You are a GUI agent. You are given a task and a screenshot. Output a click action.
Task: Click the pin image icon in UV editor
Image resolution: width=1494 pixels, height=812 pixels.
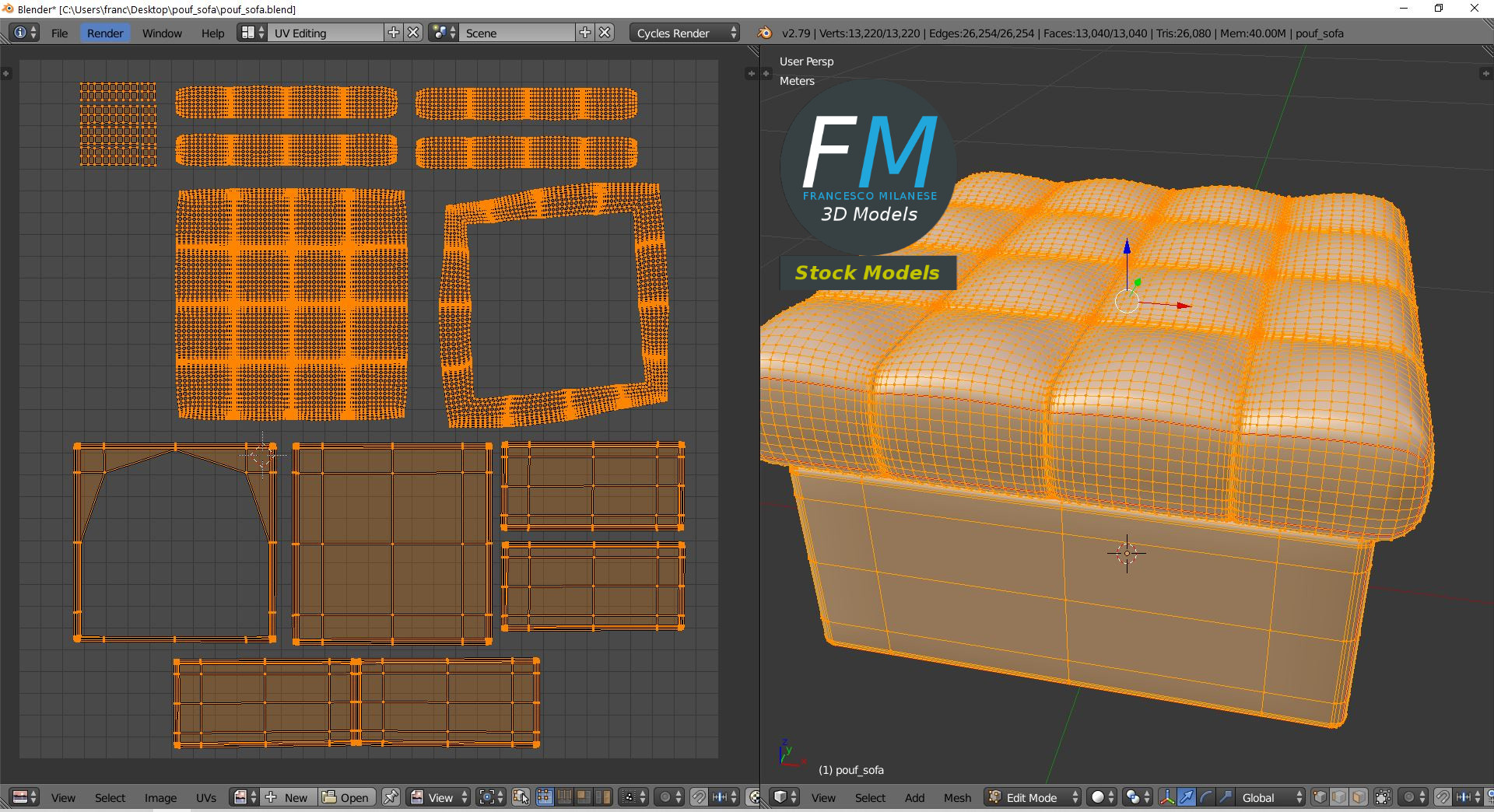tap(391, 797)
